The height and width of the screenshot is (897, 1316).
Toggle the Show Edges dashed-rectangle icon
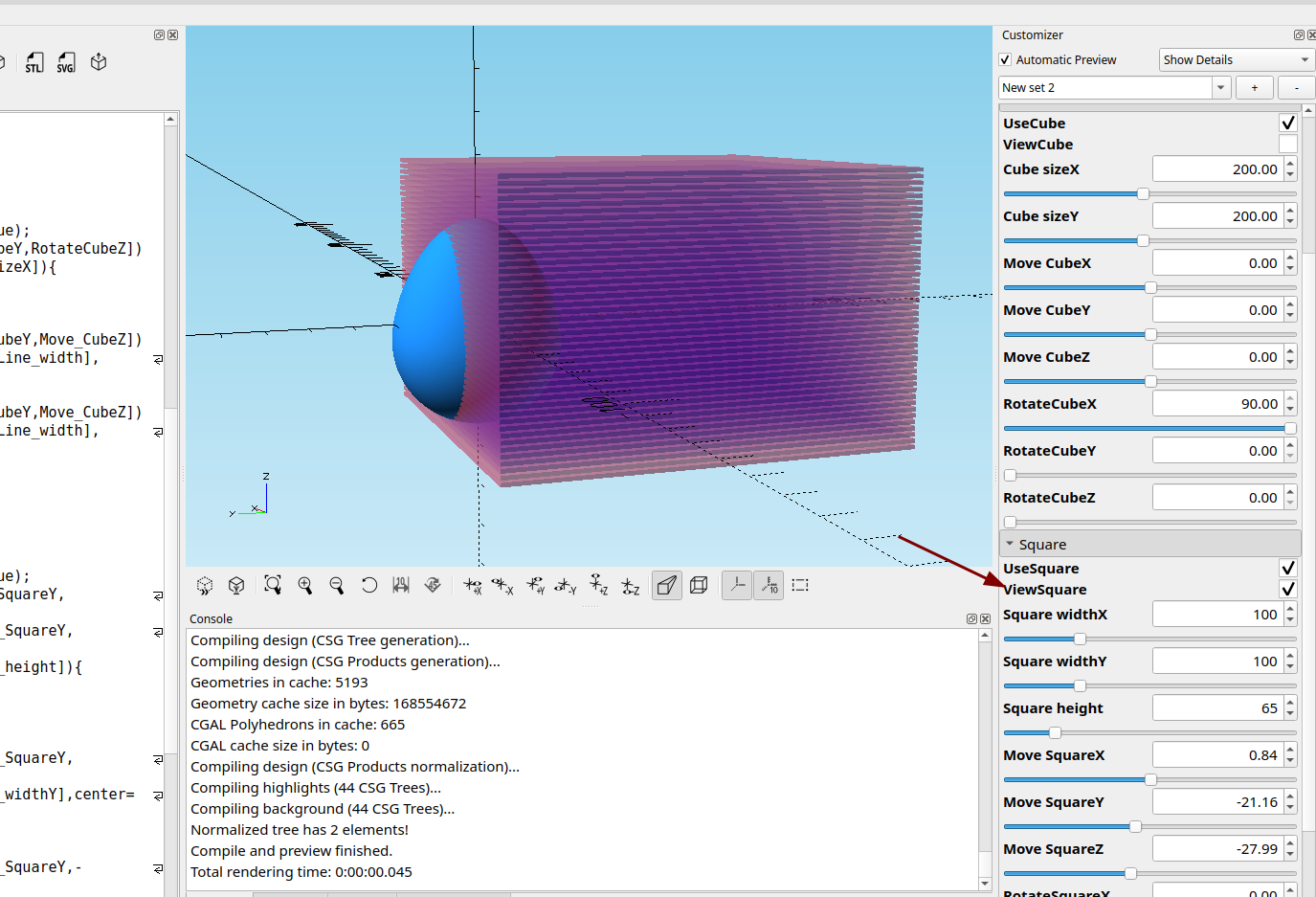click(x=800, y=585)
